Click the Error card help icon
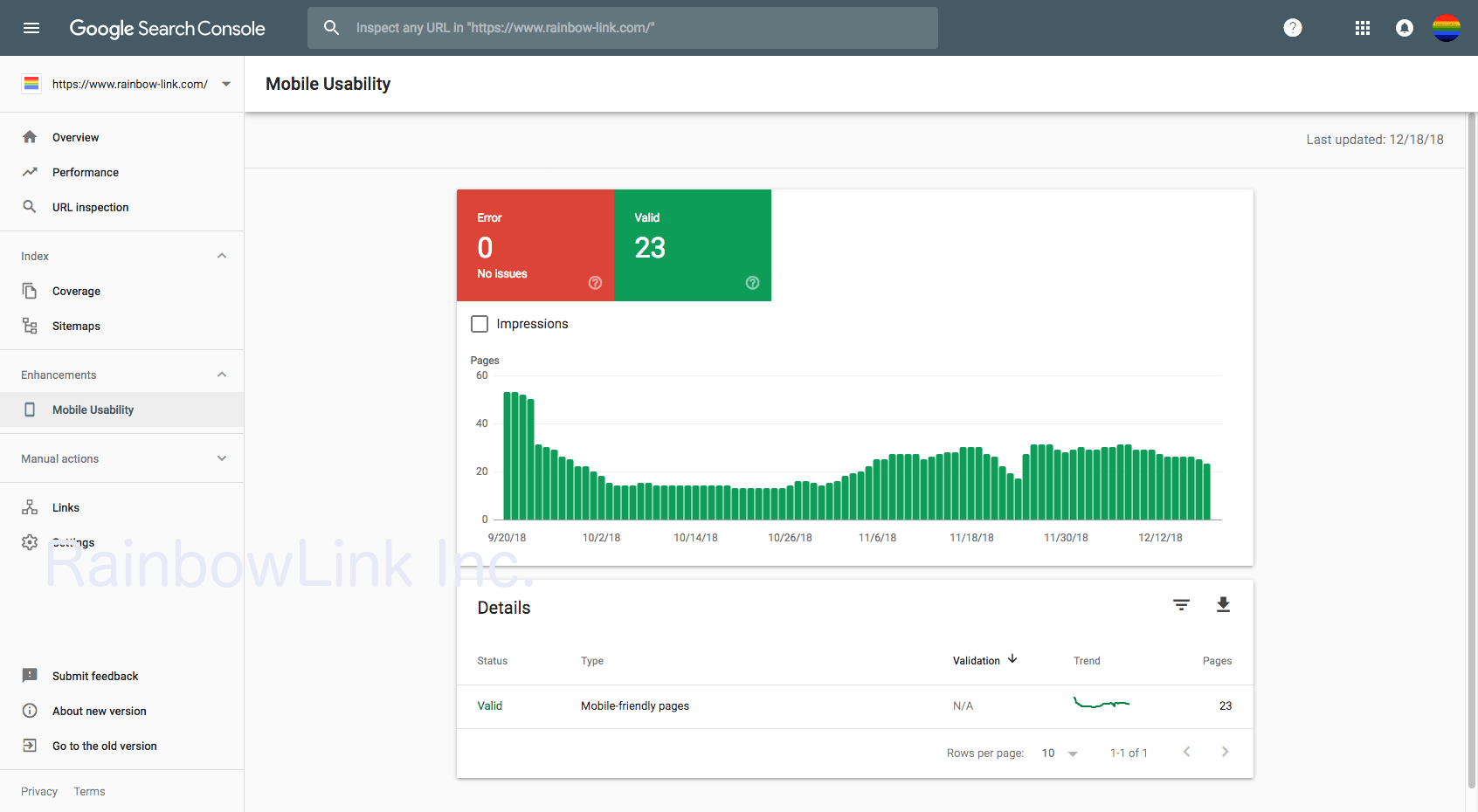Screen dimensions: 1478x812 (595, 283)
